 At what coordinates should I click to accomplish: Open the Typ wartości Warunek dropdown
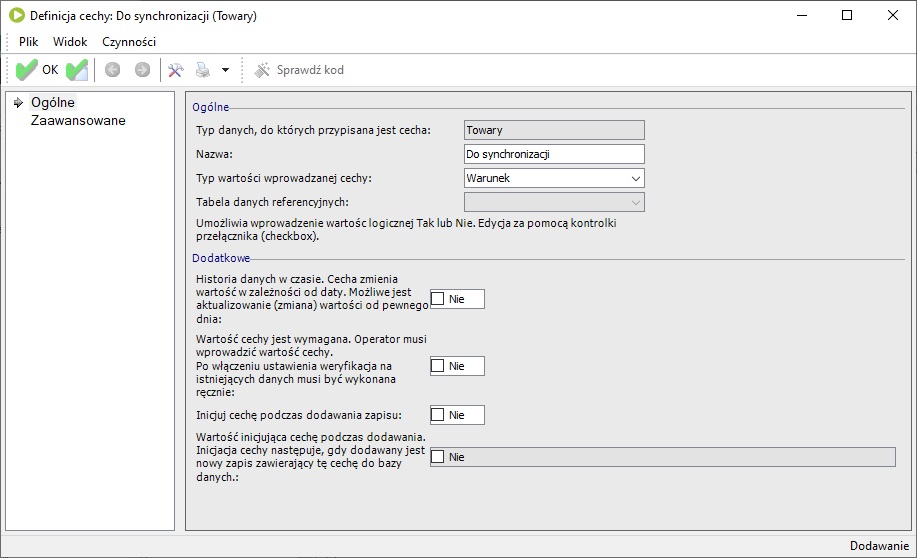click(554, 178)
